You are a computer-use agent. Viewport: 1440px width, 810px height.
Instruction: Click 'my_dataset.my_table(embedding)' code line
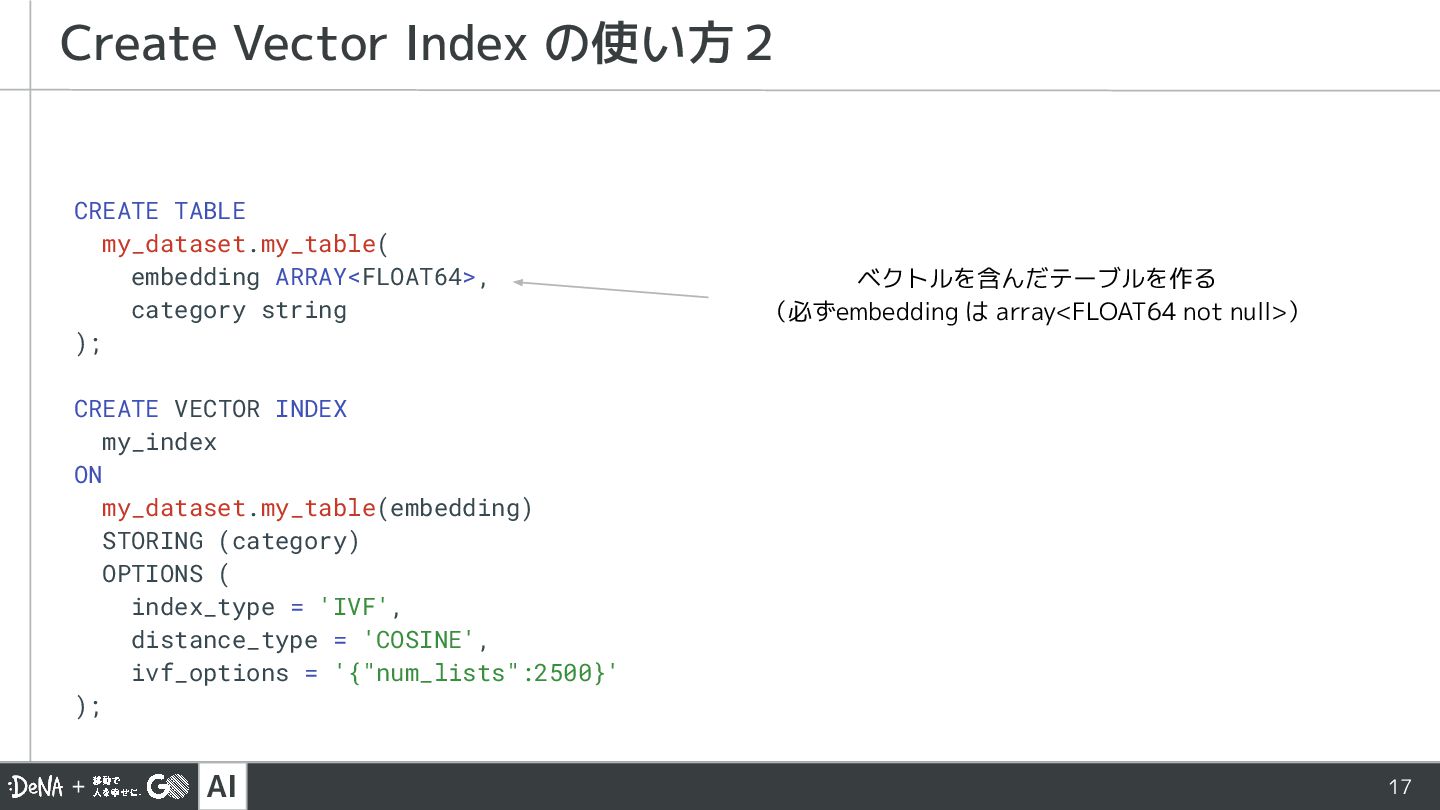[x=318, y=508]
